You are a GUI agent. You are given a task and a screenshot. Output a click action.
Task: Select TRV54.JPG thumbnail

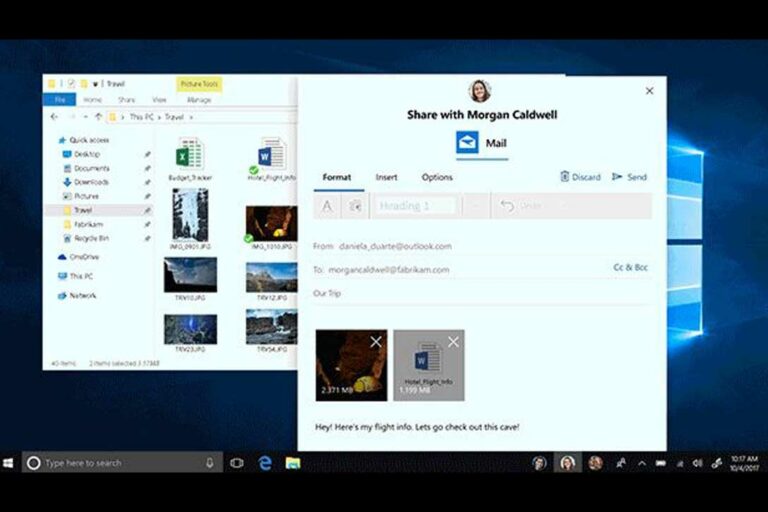click(271, 331)
